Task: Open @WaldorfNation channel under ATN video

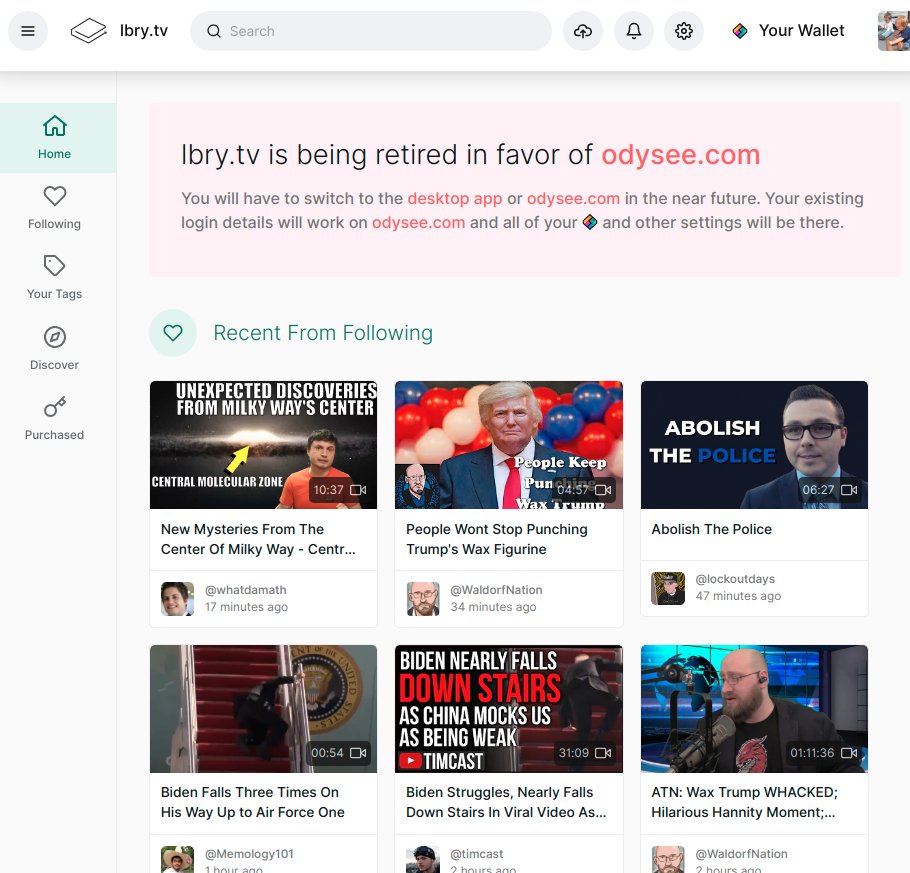Action: point(741,854)
